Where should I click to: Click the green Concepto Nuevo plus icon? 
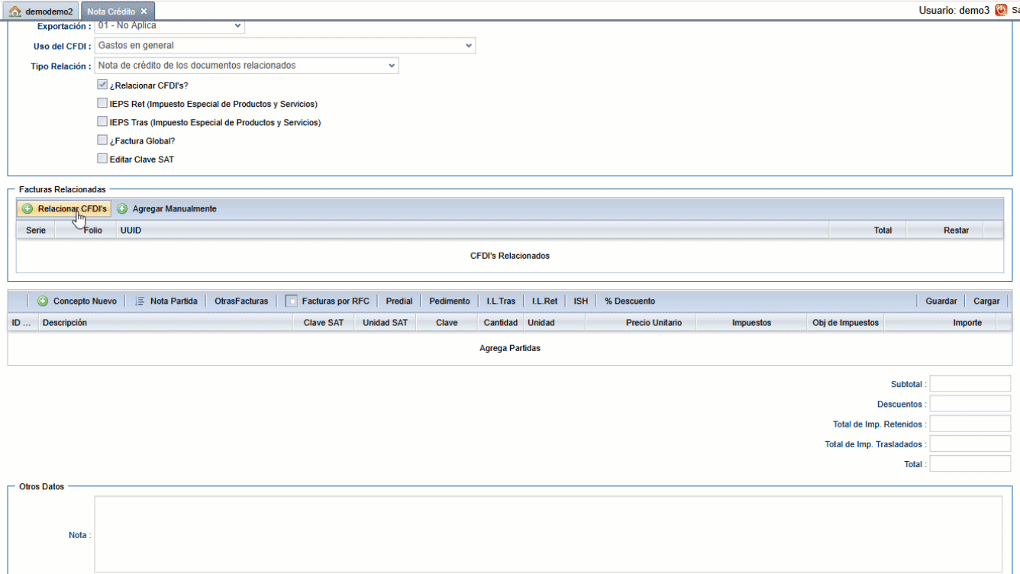(43, 301)
